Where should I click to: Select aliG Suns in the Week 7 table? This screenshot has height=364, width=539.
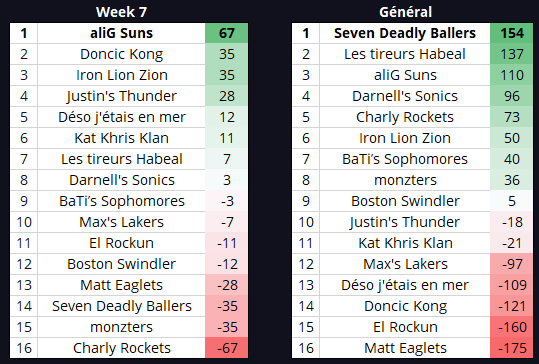click(x=121, y=33)
